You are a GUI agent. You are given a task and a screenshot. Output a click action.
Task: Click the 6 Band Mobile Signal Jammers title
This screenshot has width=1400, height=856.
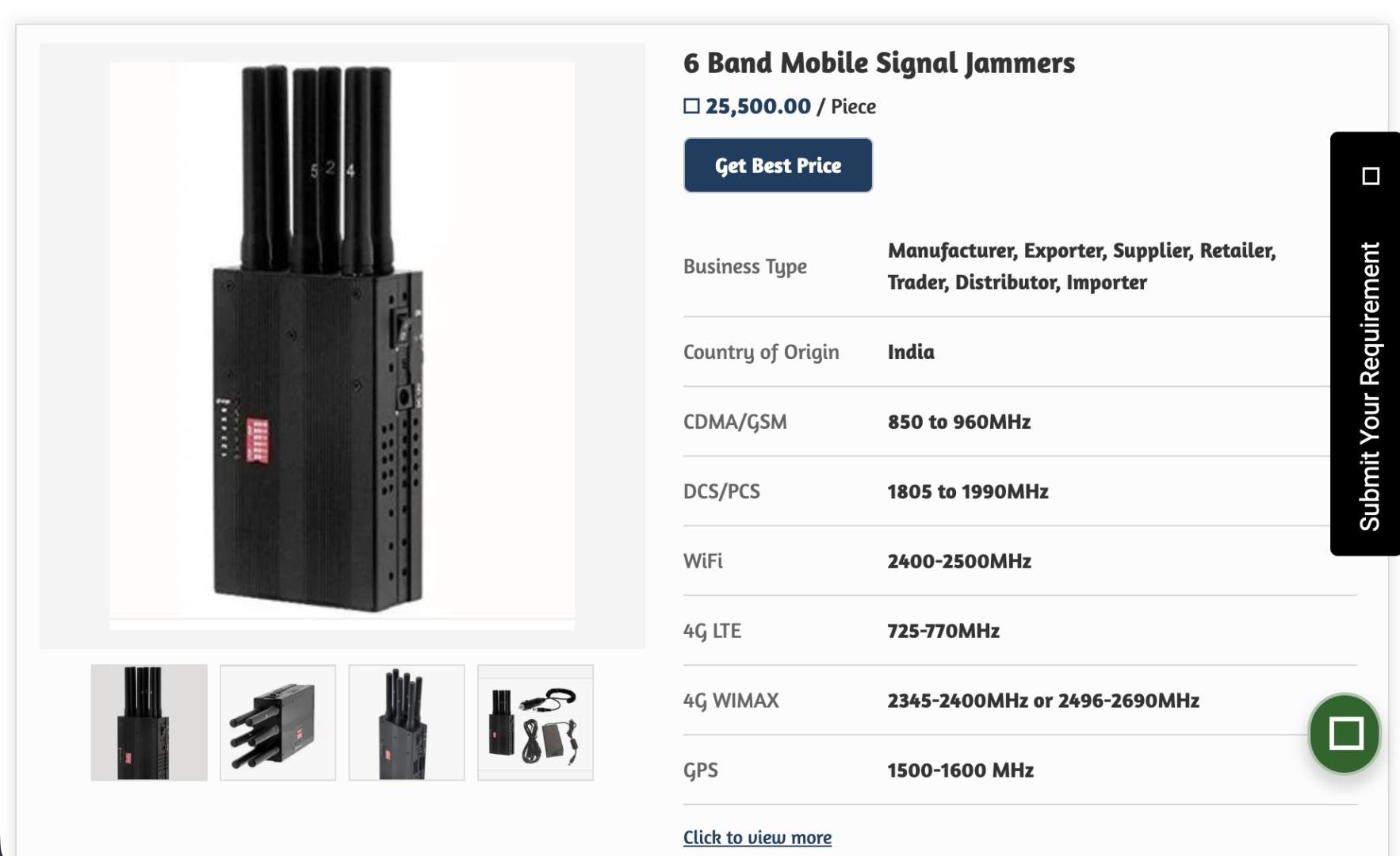pyautogui.click(x=878, y=63)
